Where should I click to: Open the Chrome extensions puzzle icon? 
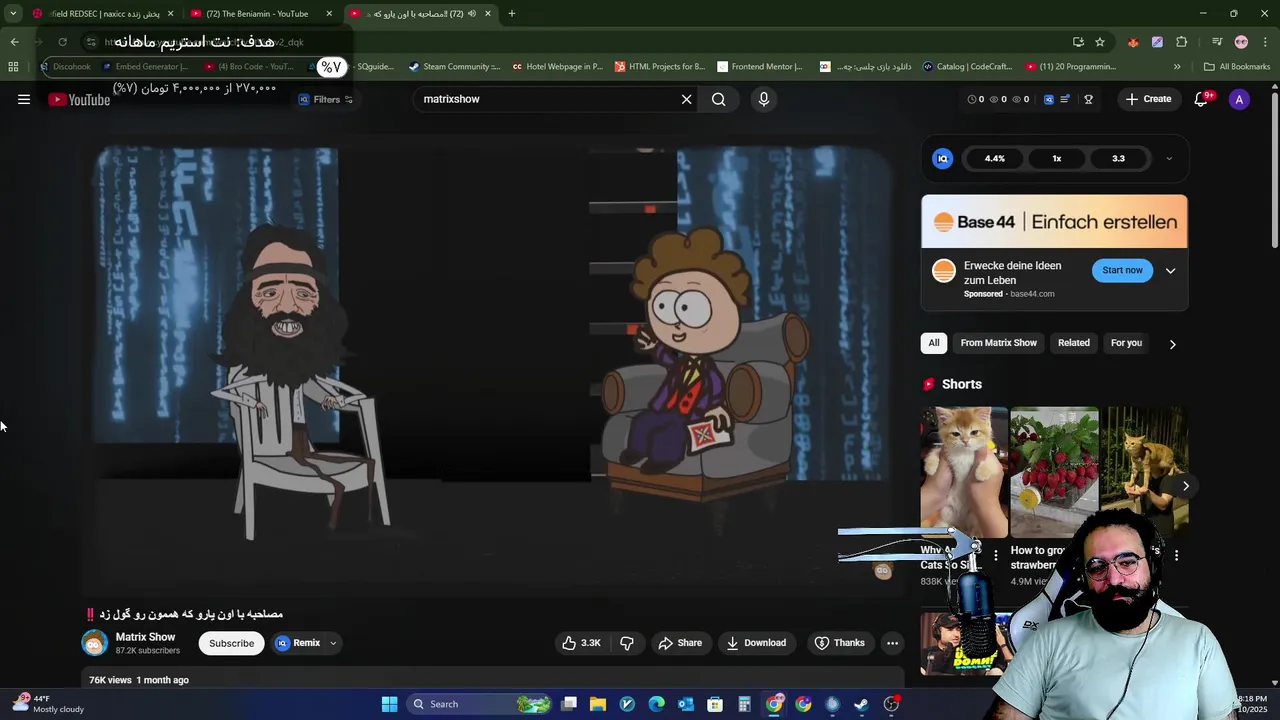pos(1181,42)
